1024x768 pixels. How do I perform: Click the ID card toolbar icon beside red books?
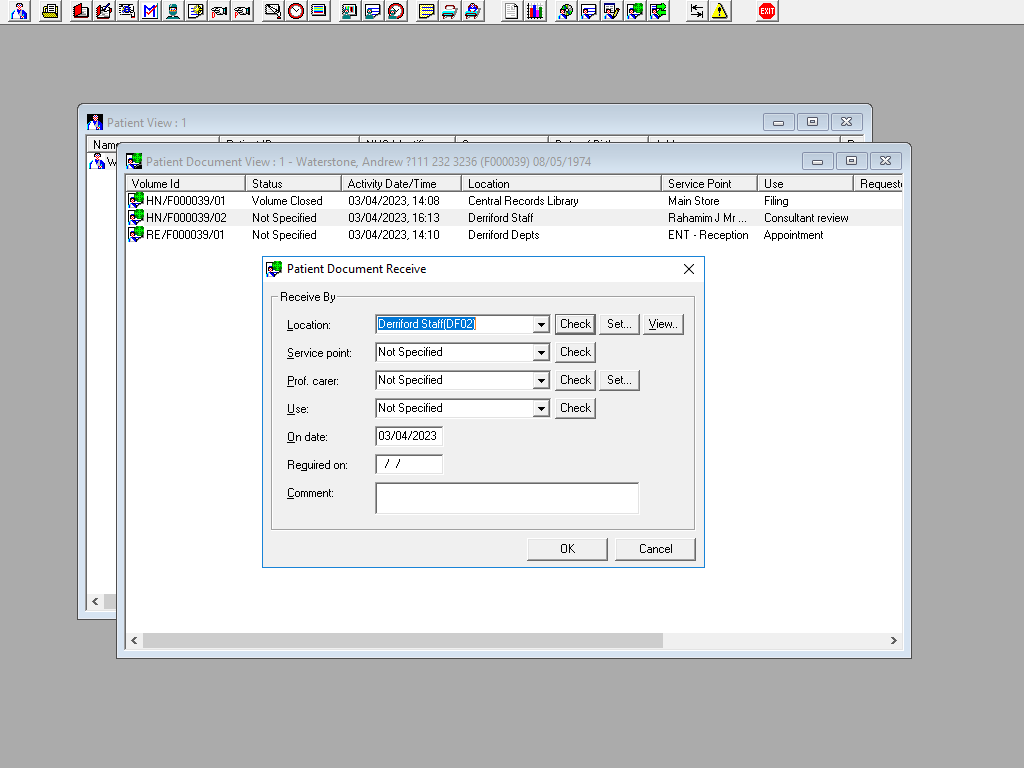tap(127, 11)
